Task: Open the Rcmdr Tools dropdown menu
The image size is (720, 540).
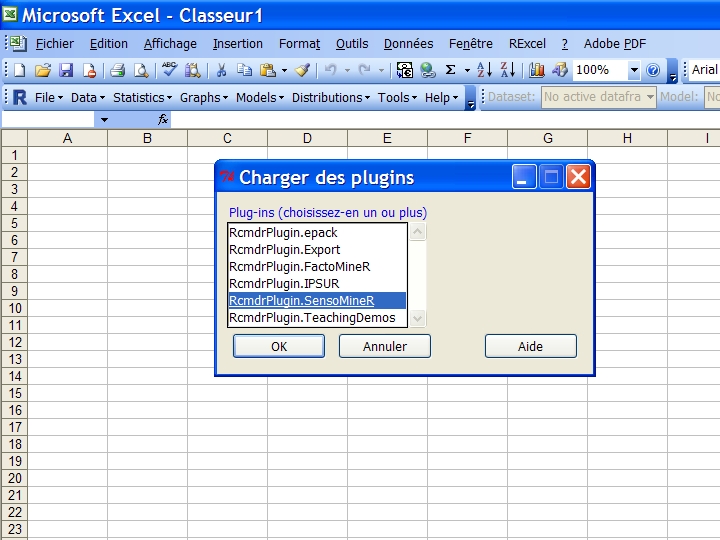Action: click(x=397, y=97)
